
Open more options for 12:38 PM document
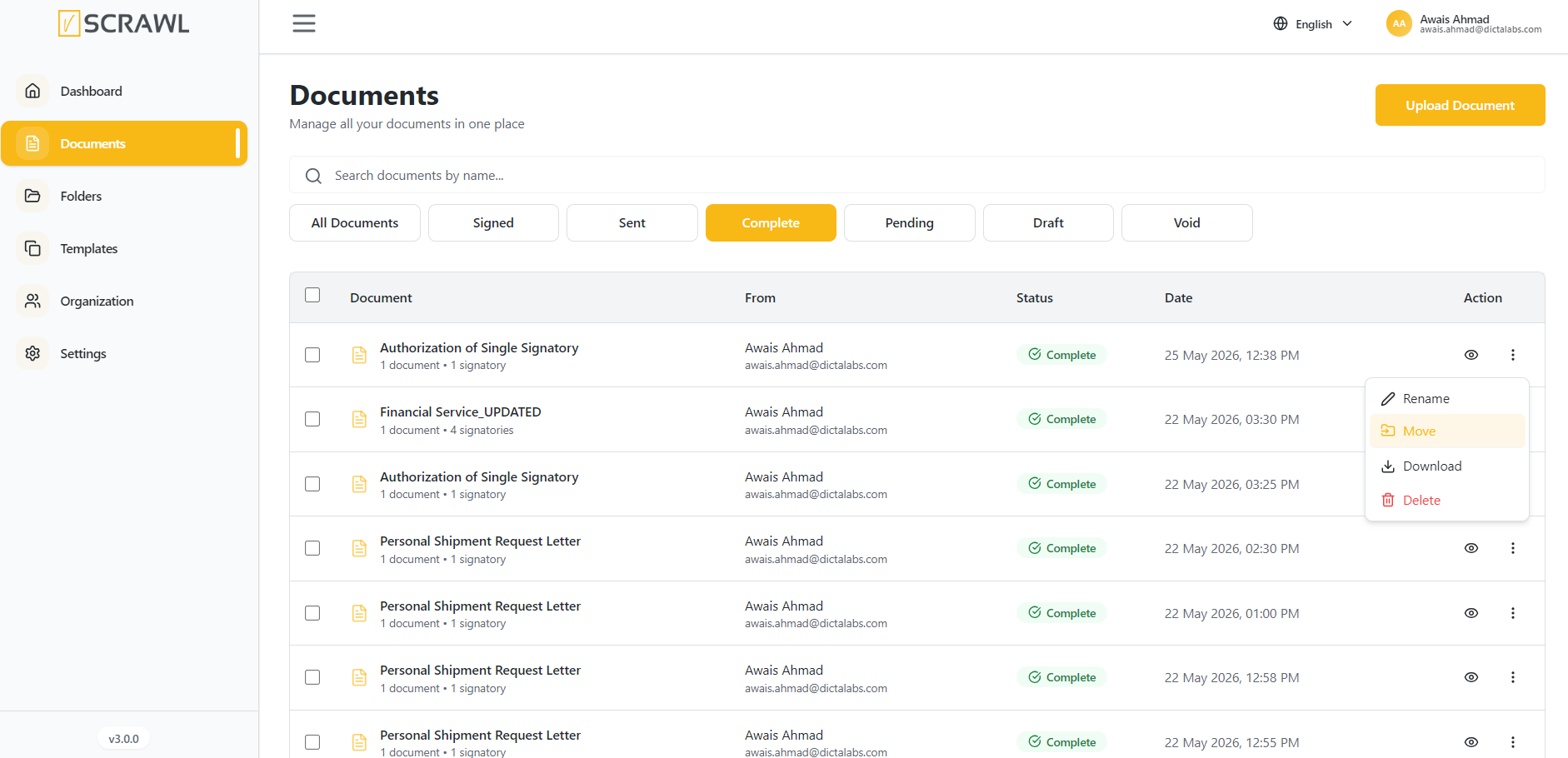click(1513, 355)
